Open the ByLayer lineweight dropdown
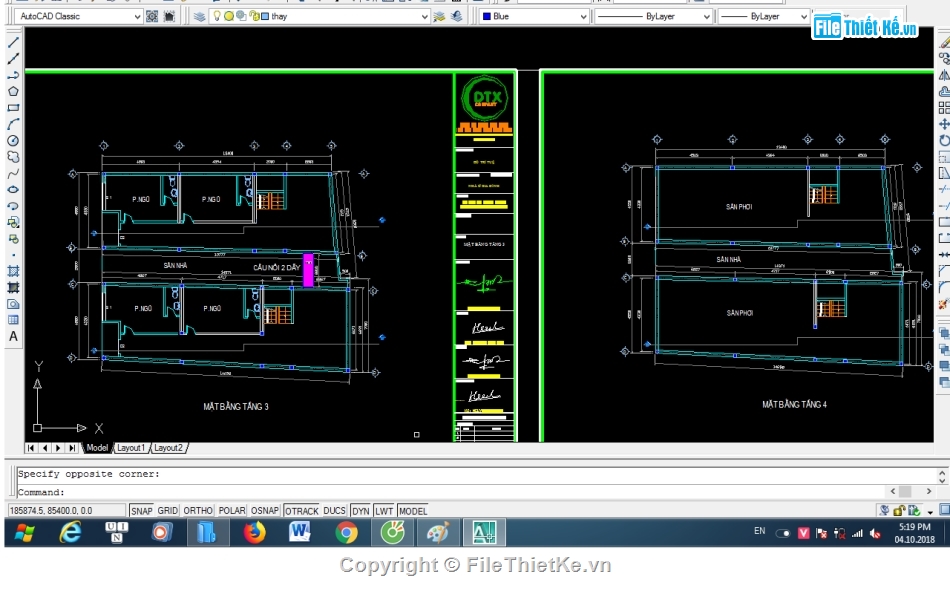Viewport: 950px width, 594px height. 804,16
